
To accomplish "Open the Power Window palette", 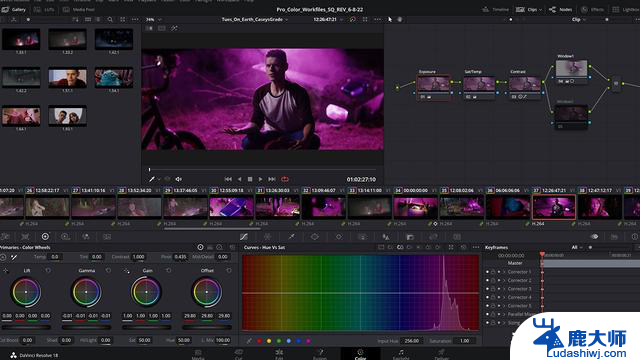I will (x=315, y=237).
